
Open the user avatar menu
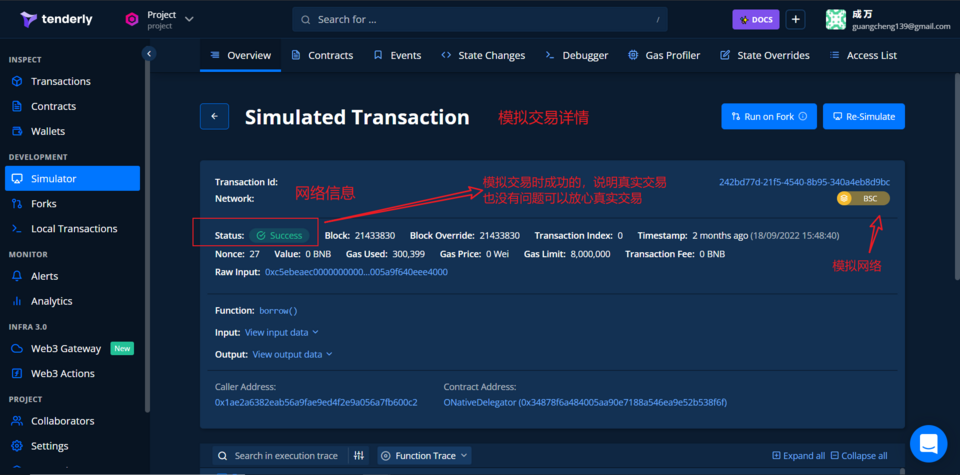click(835, 20)
